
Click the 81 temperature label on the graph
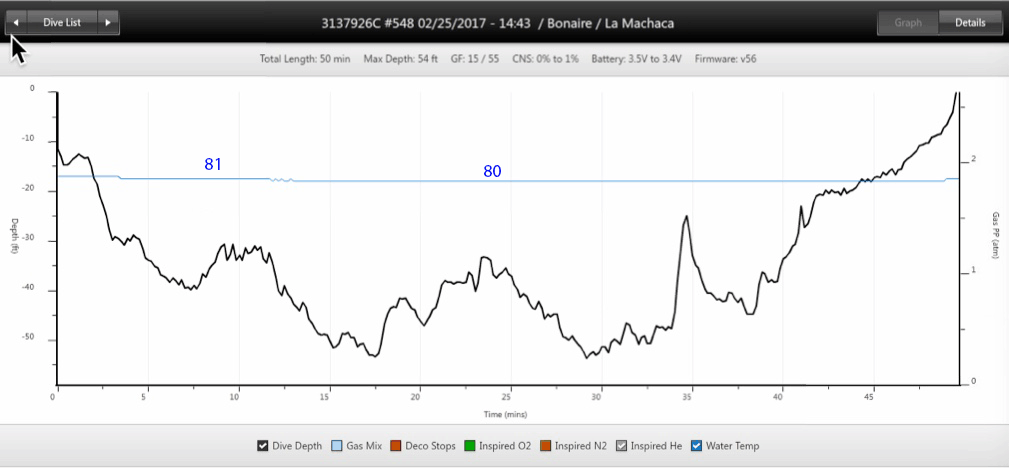[x=213, y=164]
